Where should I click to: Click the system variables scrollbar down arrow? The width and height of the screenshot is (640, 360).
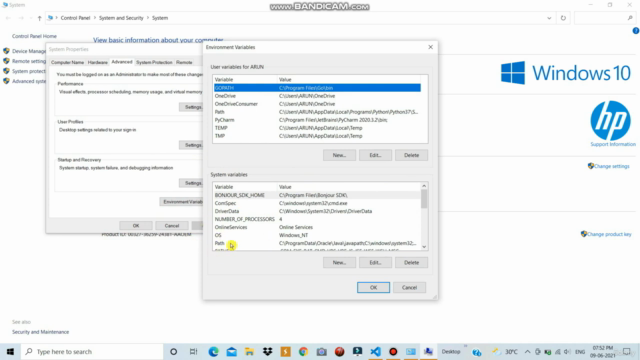pyautogui.click(x=424, y=247)
